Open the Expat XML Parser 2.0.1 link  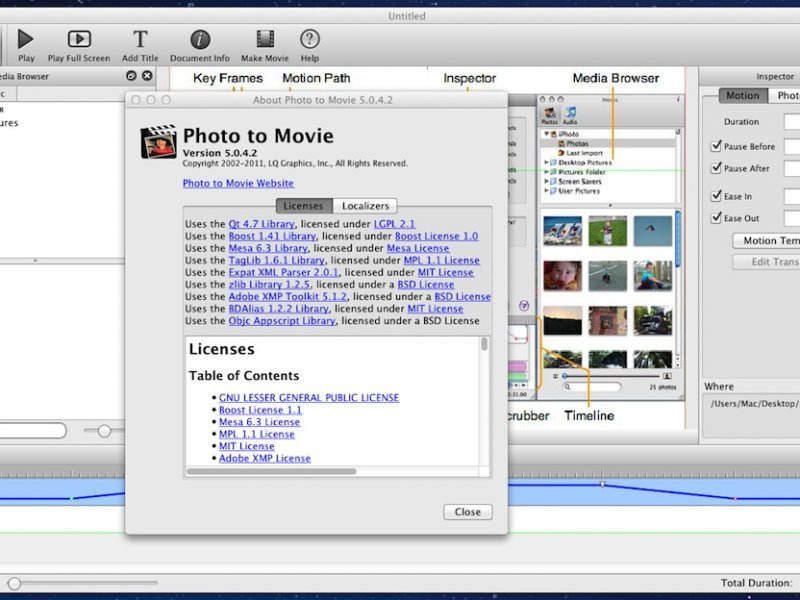click(283, 272)
